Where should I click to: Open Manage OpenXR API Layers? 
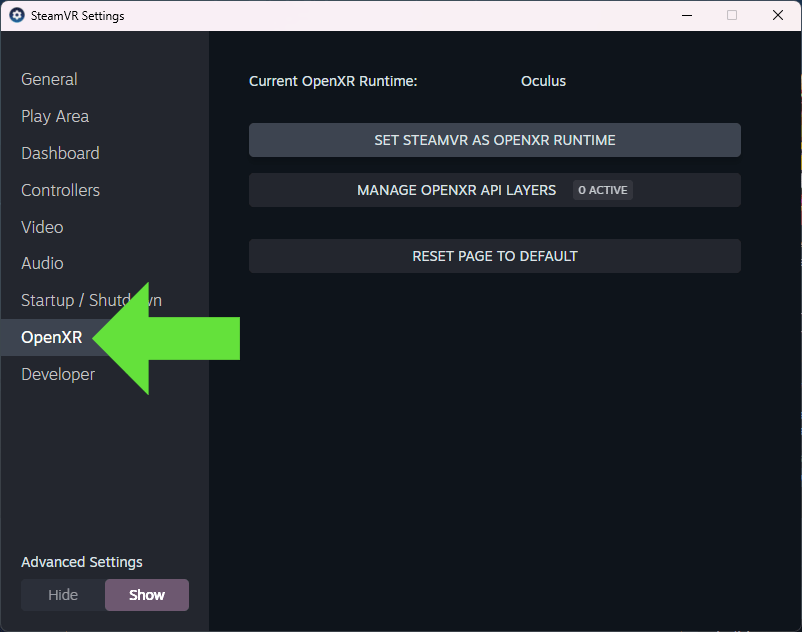click(x=495, y=190)
